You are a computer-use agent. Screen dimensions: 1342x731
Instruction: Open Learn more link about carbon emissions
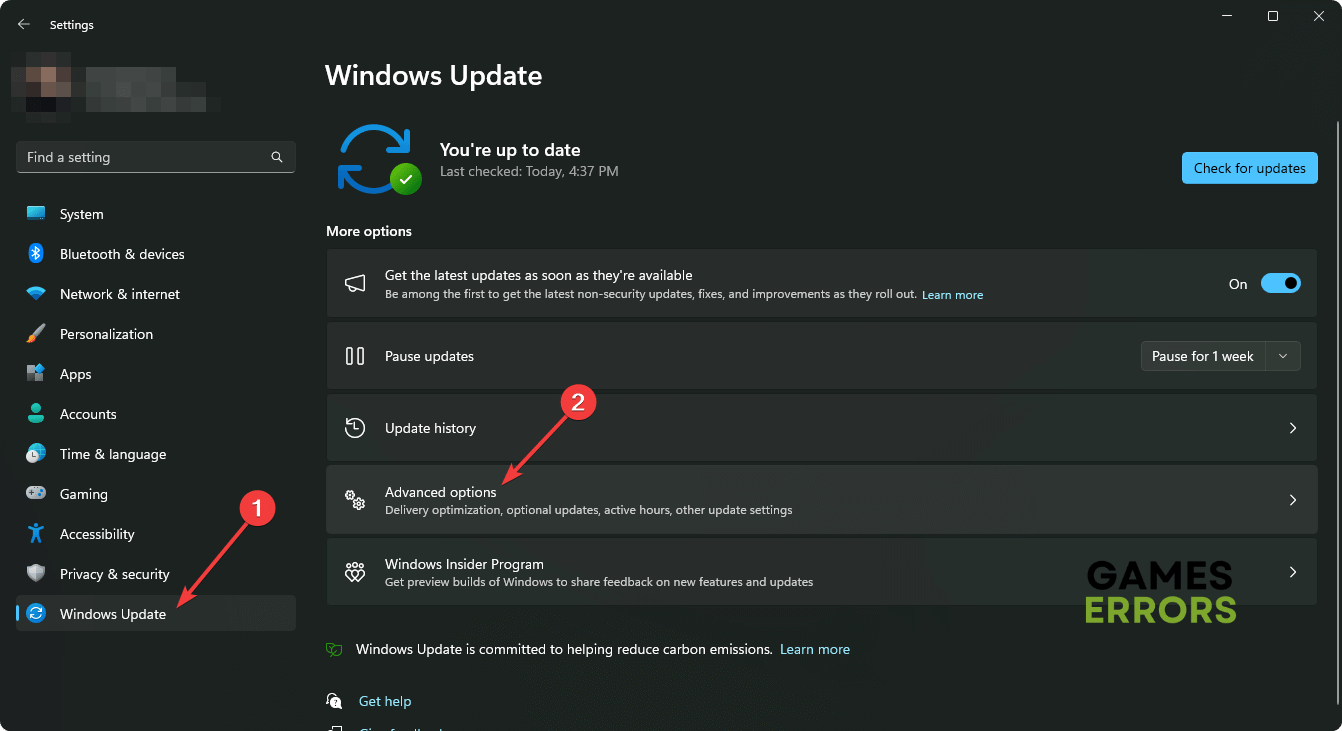click(815, 649)
